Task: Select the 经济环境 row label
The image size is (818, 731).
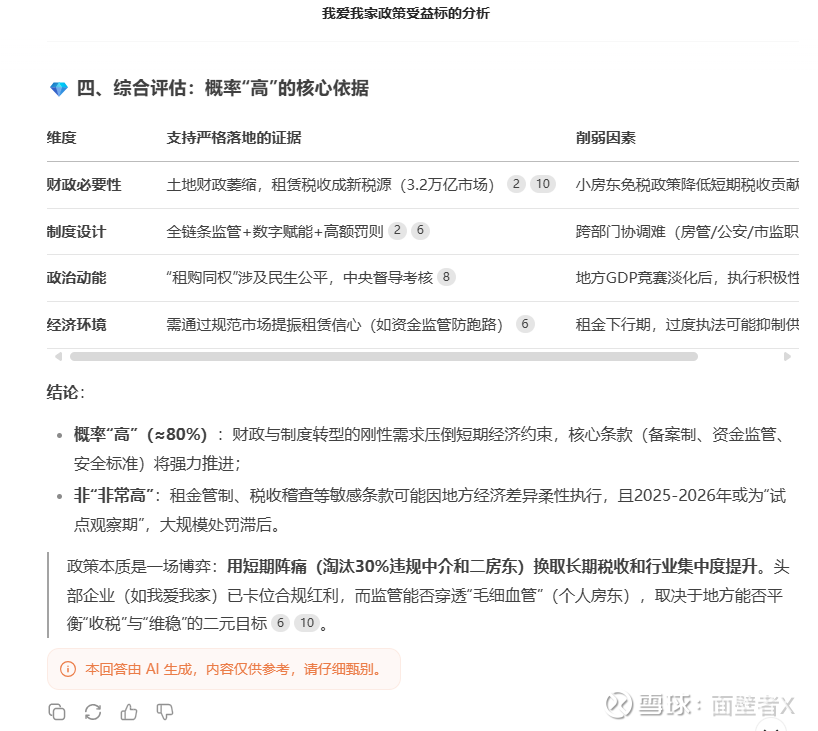Action: 77,325
